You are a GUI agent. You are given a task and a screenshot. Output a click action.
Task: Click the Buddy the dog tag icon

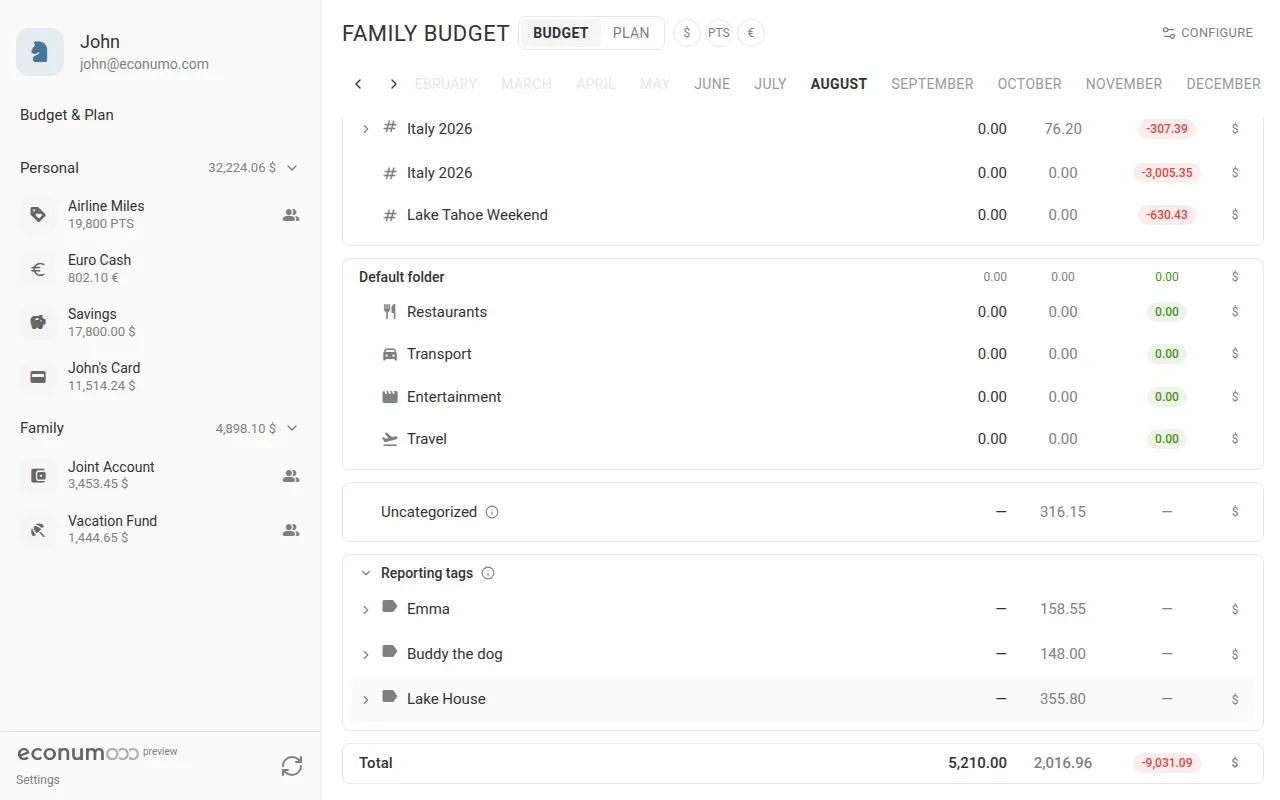click(x=390, y=652)
